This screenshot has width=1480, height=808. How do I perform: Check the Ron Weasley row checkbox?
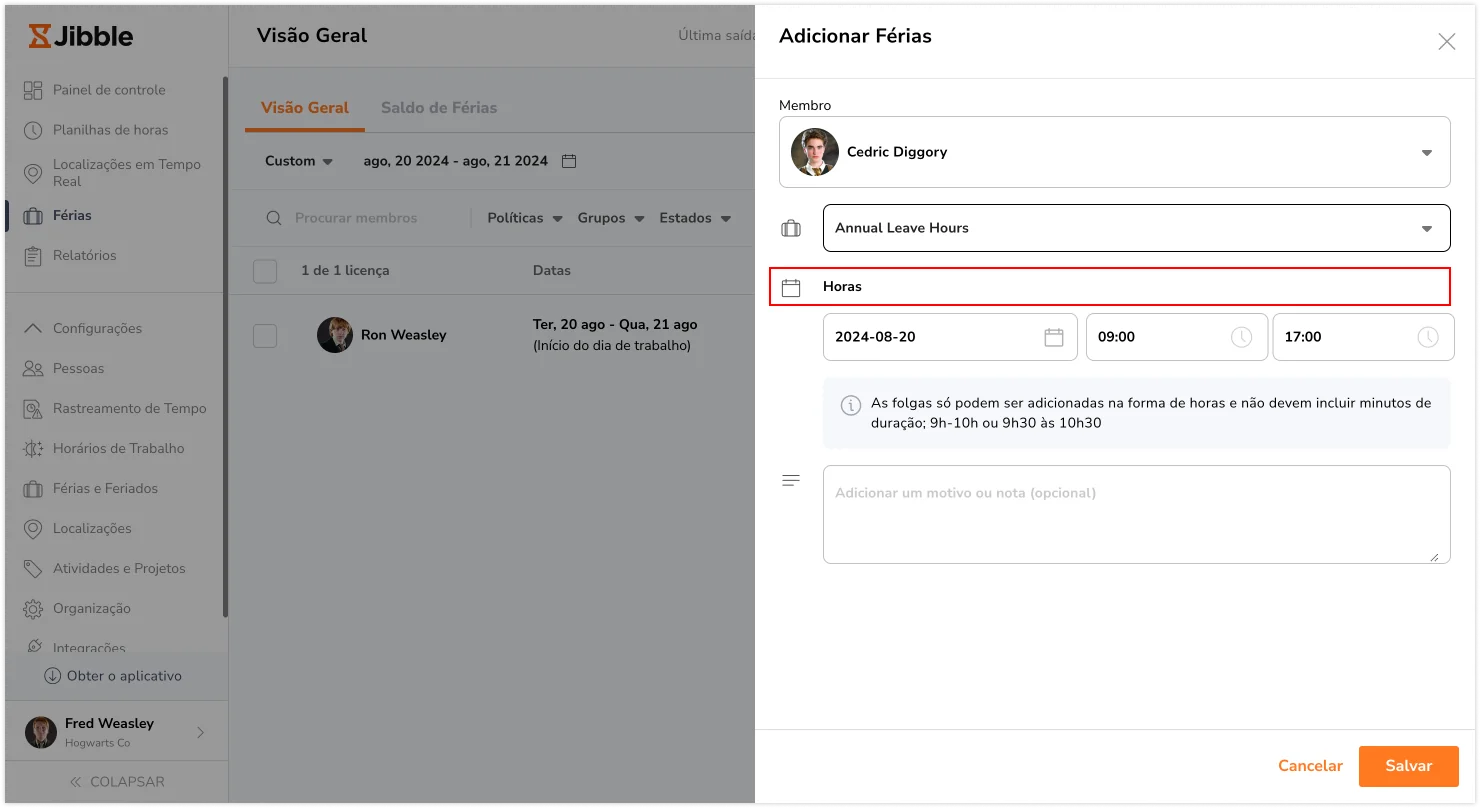point(265,336)
